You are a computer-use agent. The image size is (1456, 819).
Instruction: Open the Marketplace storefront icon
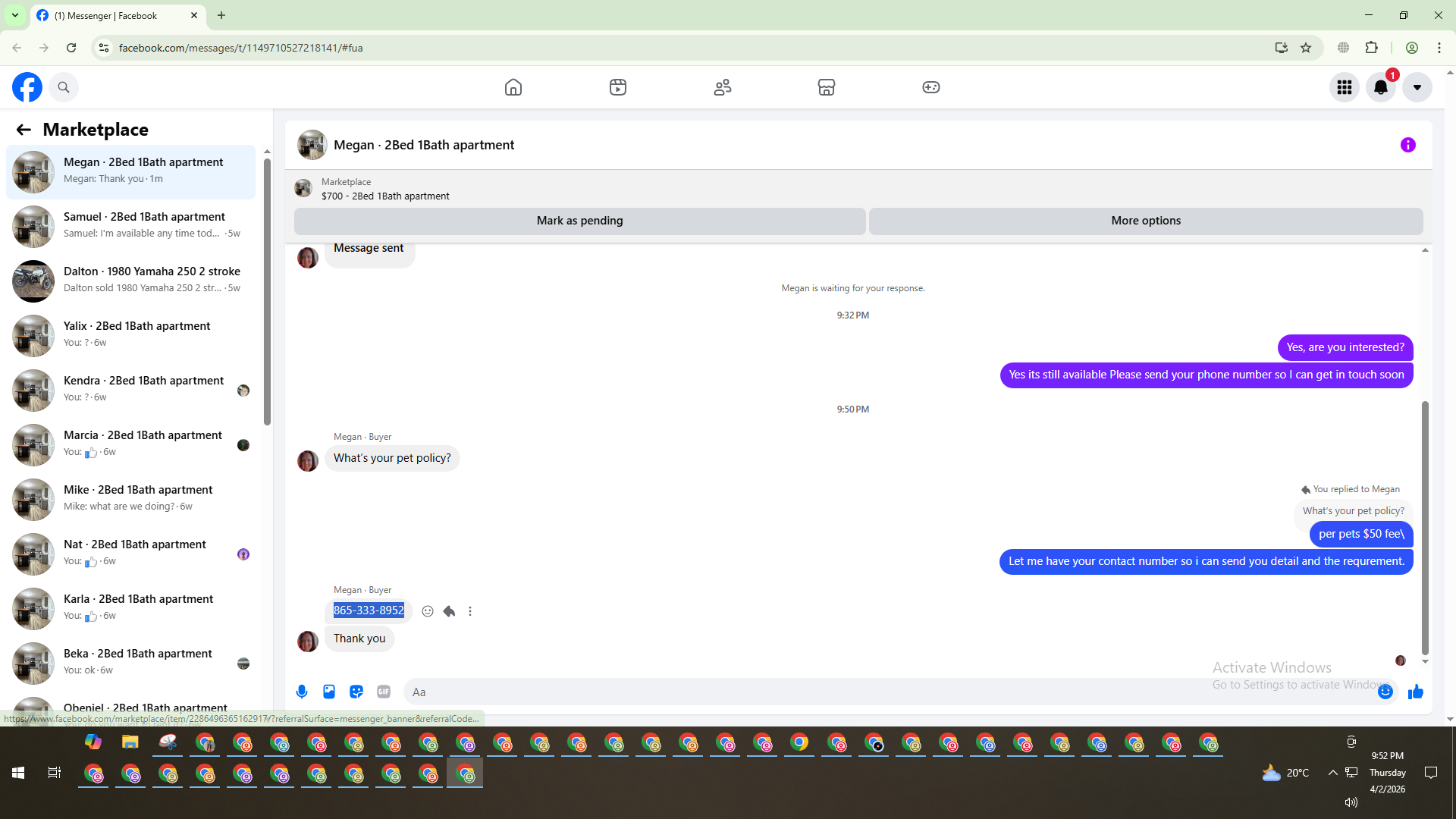tap(827, 87)
